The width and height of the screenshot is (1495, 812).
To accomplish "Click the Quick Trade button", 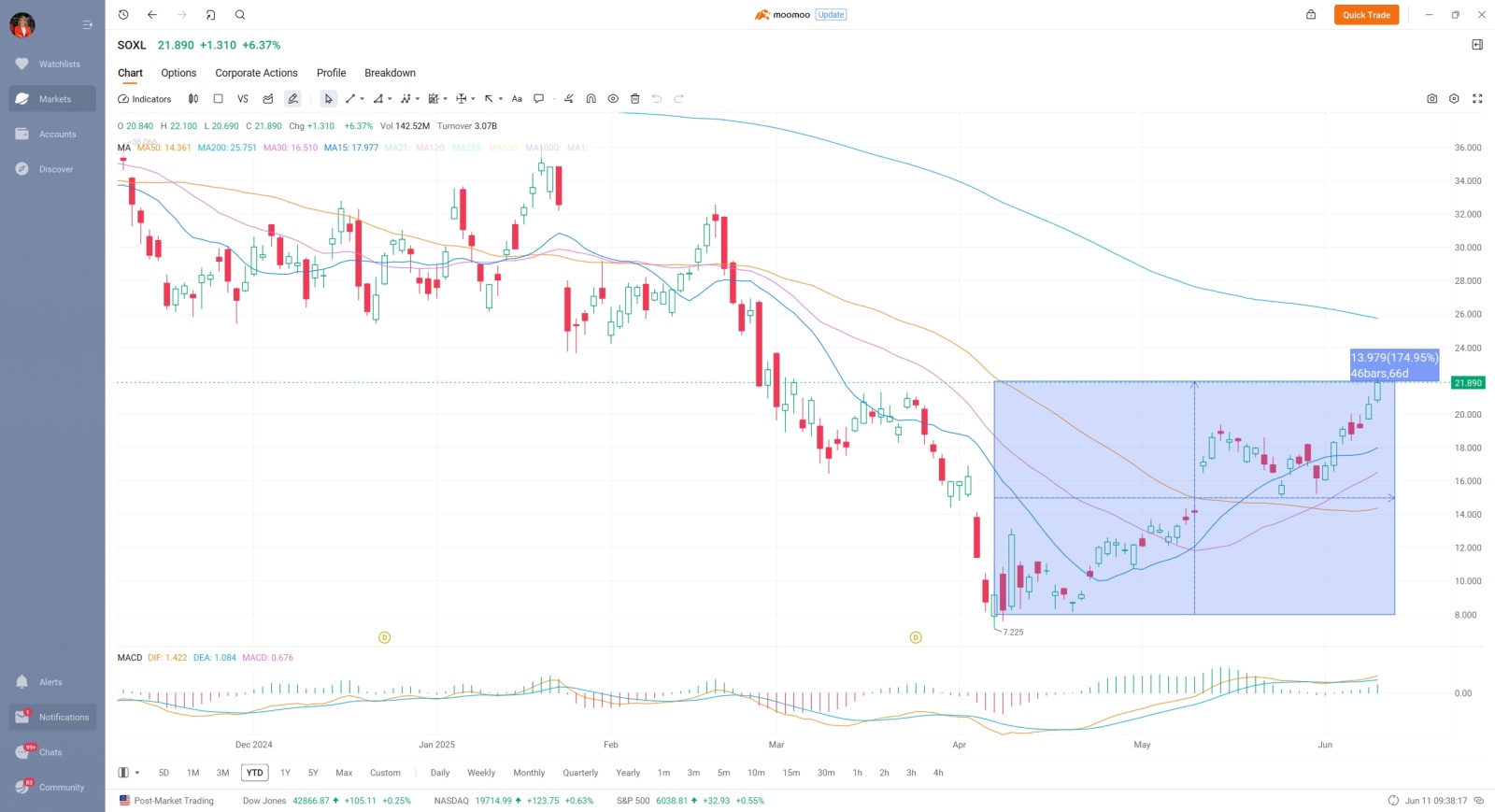I will (x=1366, y=15).
